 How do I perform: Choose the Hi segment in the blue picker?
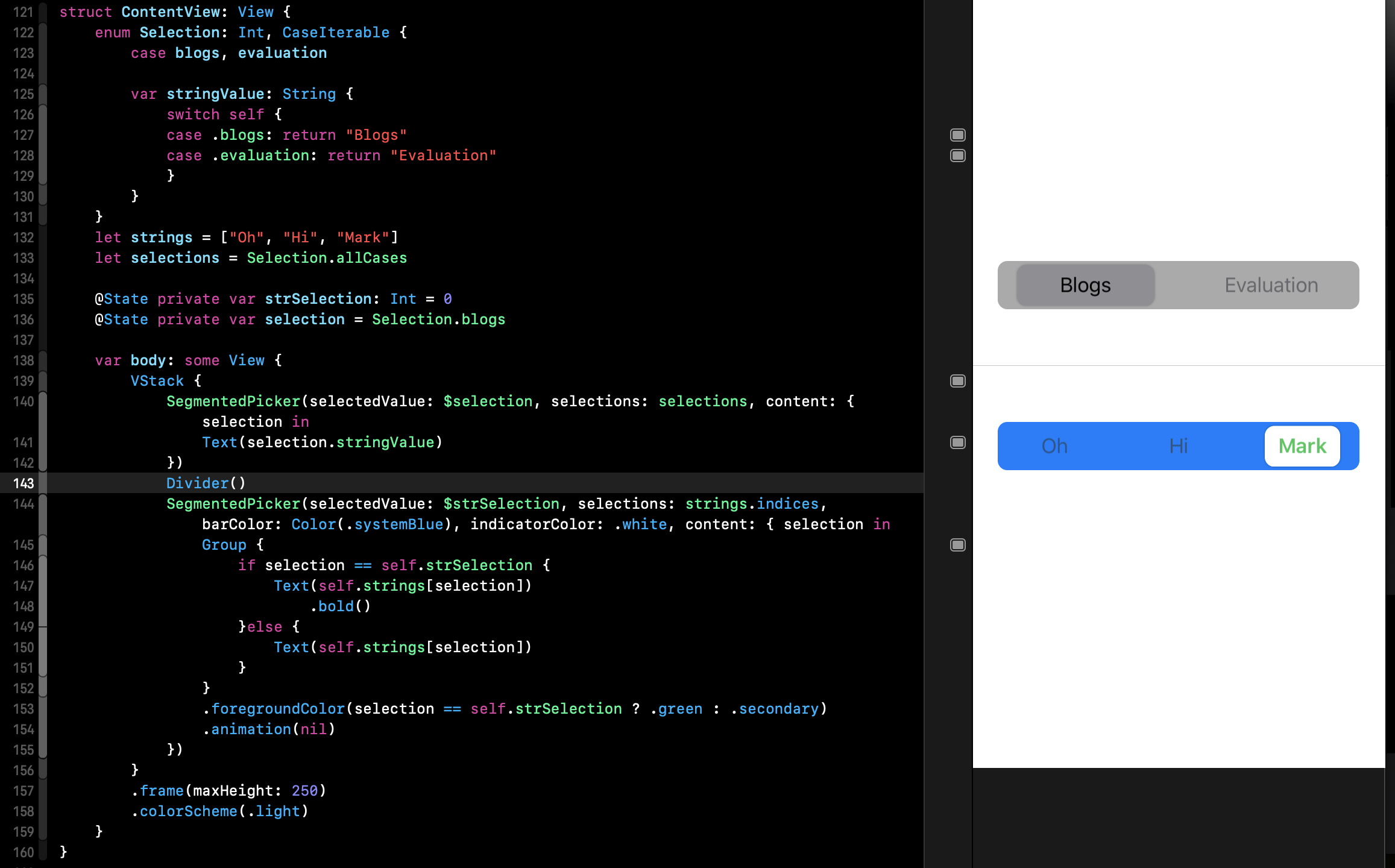coord(1178,446)
